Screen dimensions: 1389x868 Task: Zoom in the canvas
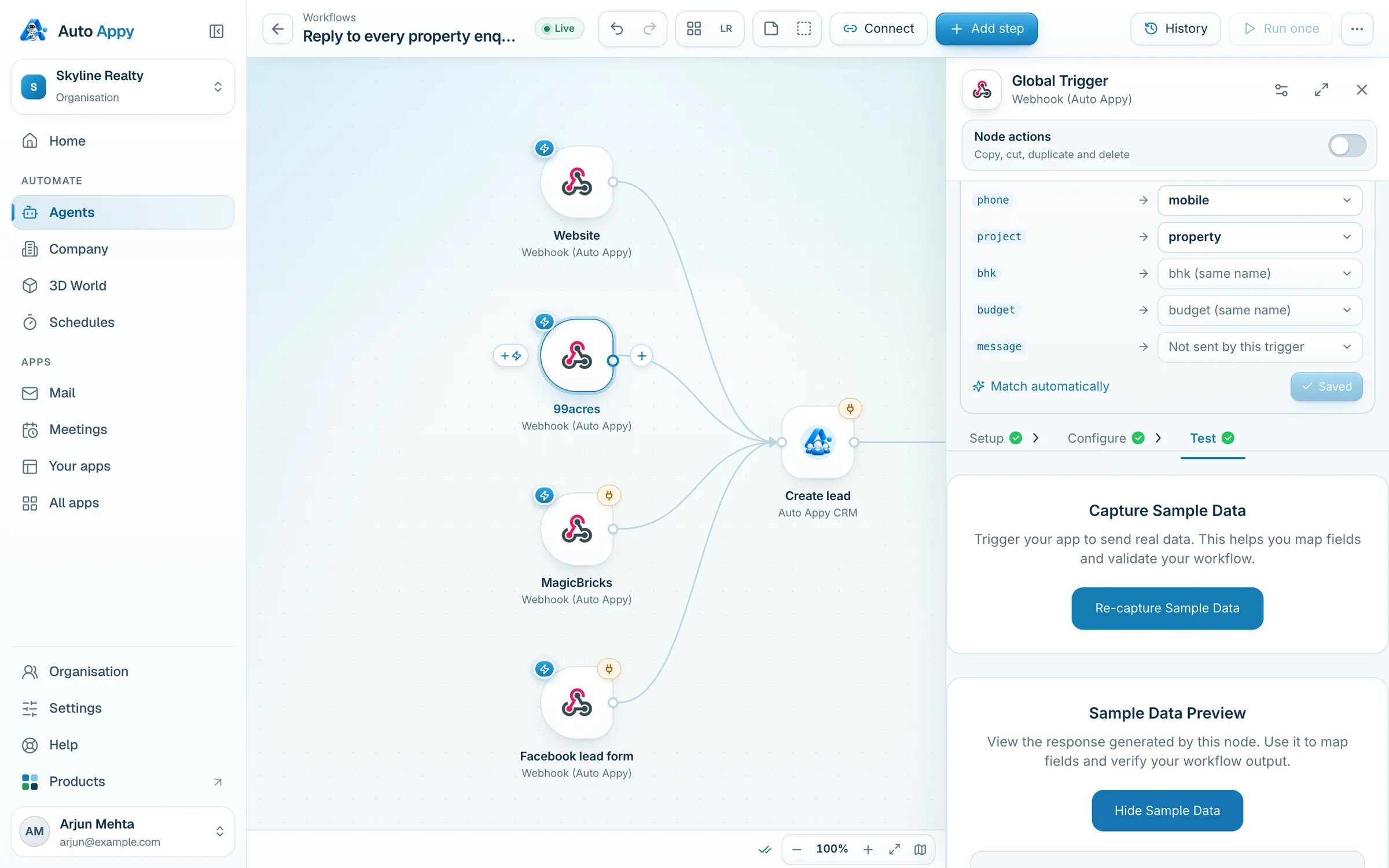coord(868,849)
